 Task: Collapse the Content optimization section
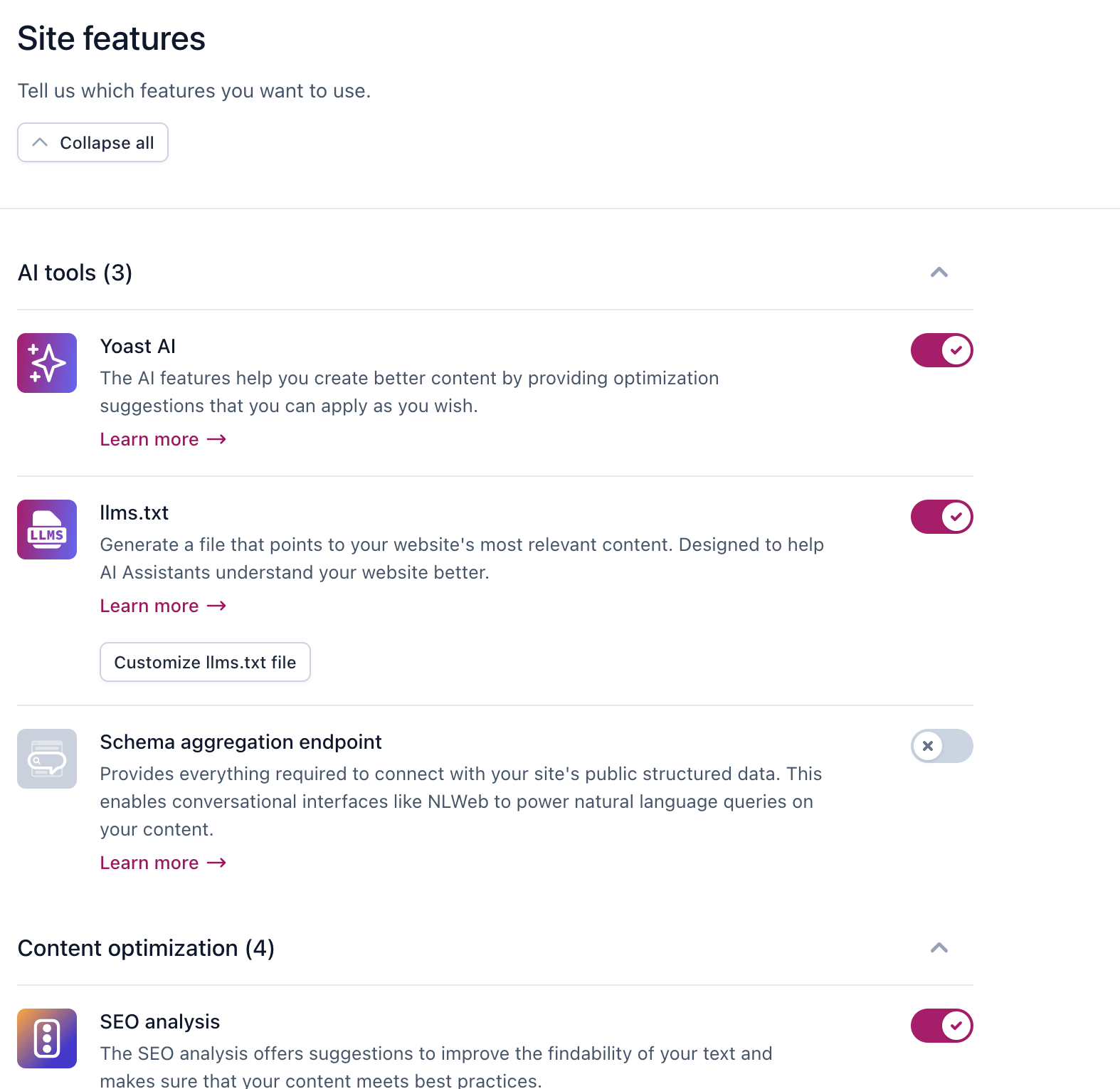click(x=940, y=948)
